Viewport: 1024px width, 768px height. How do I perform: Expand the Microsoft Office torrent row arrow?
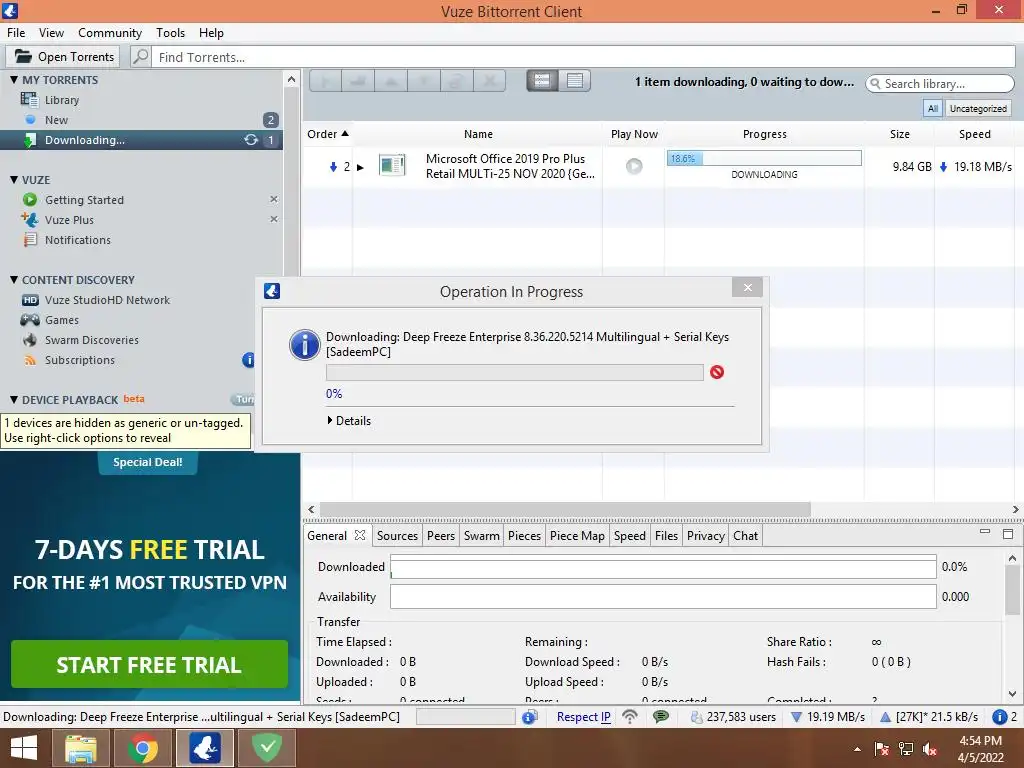point(360,167)
